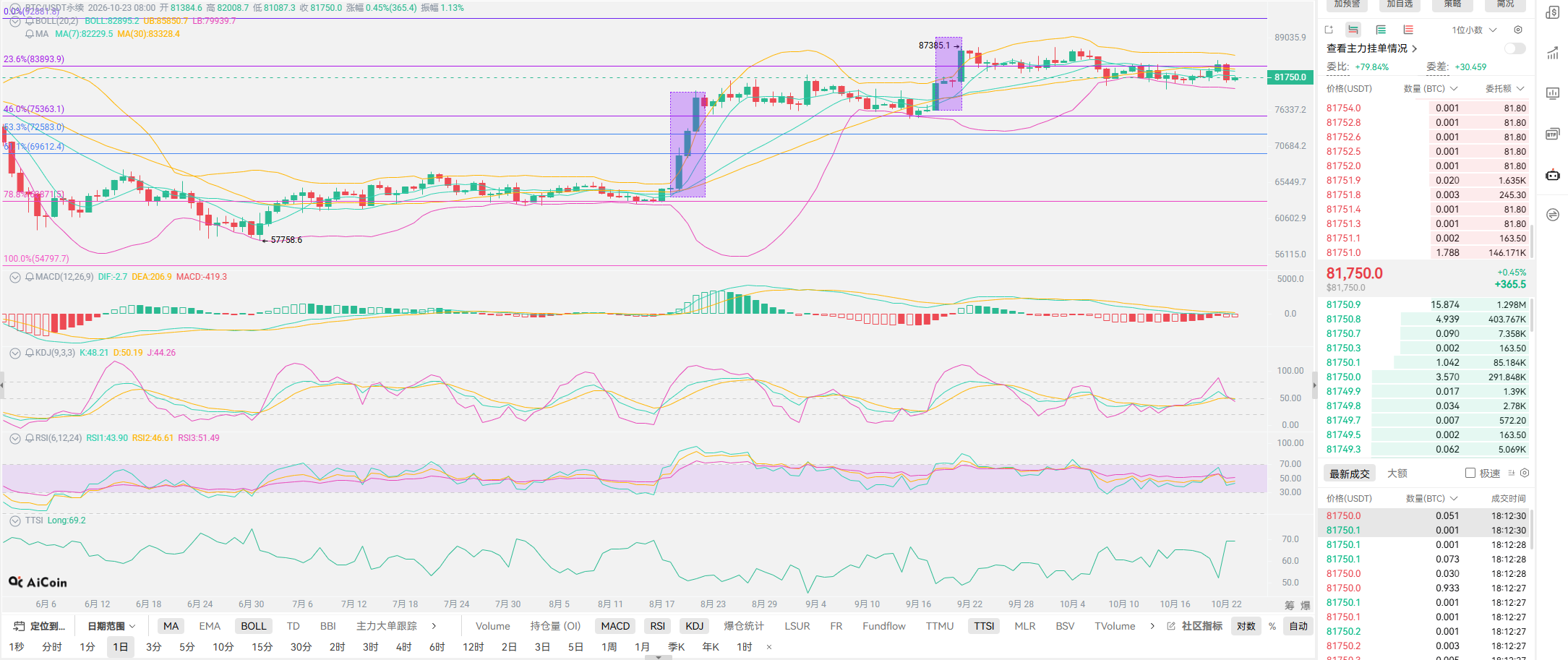Switch to the 最新成交 tab

coord(1349,473)
